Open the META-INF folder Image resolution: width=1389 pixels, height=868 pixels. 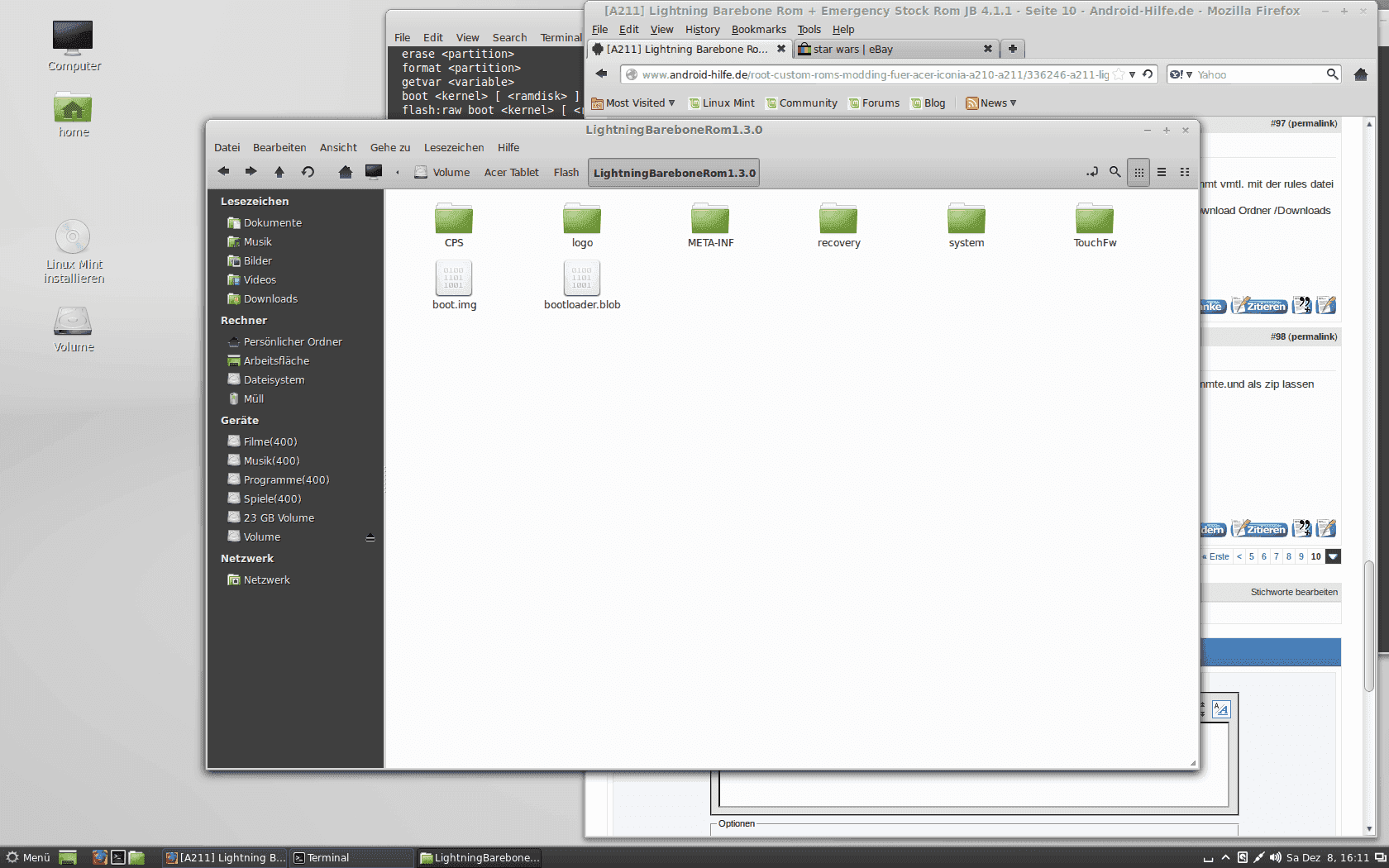pos(710,226)
